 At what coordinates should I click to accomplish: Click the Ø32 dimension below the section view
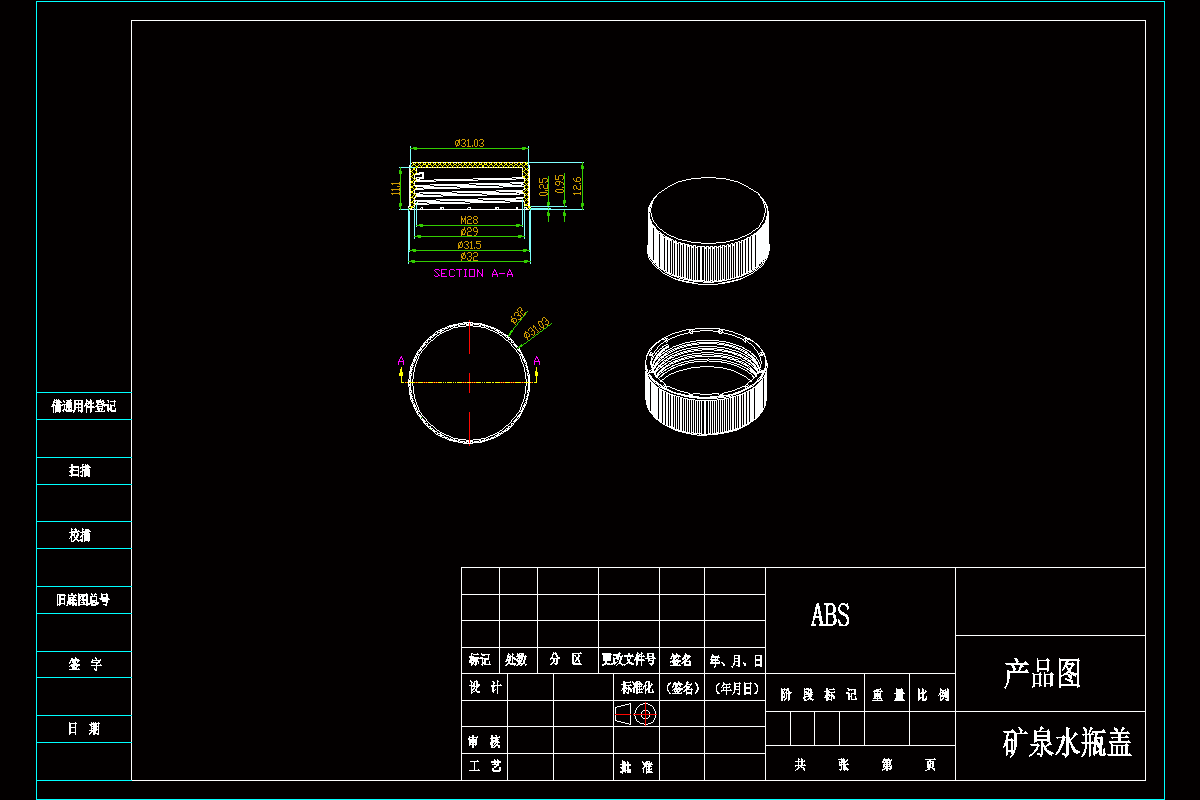click(469, 257)
